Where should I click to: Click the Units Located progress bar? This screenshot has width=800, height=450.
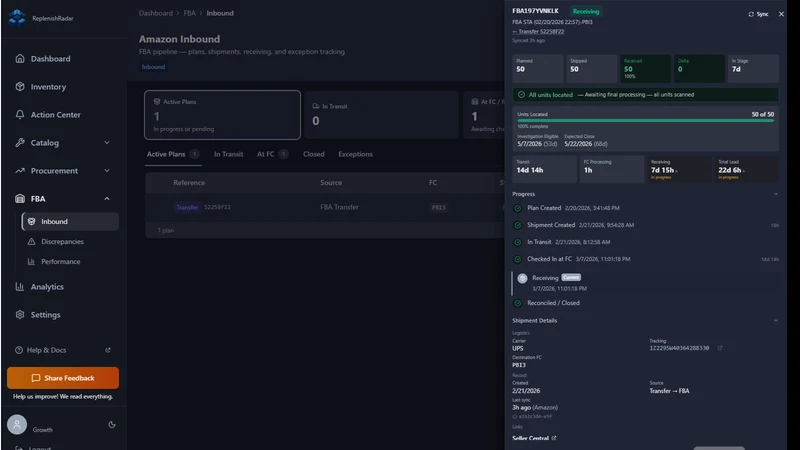pos(645,121)
